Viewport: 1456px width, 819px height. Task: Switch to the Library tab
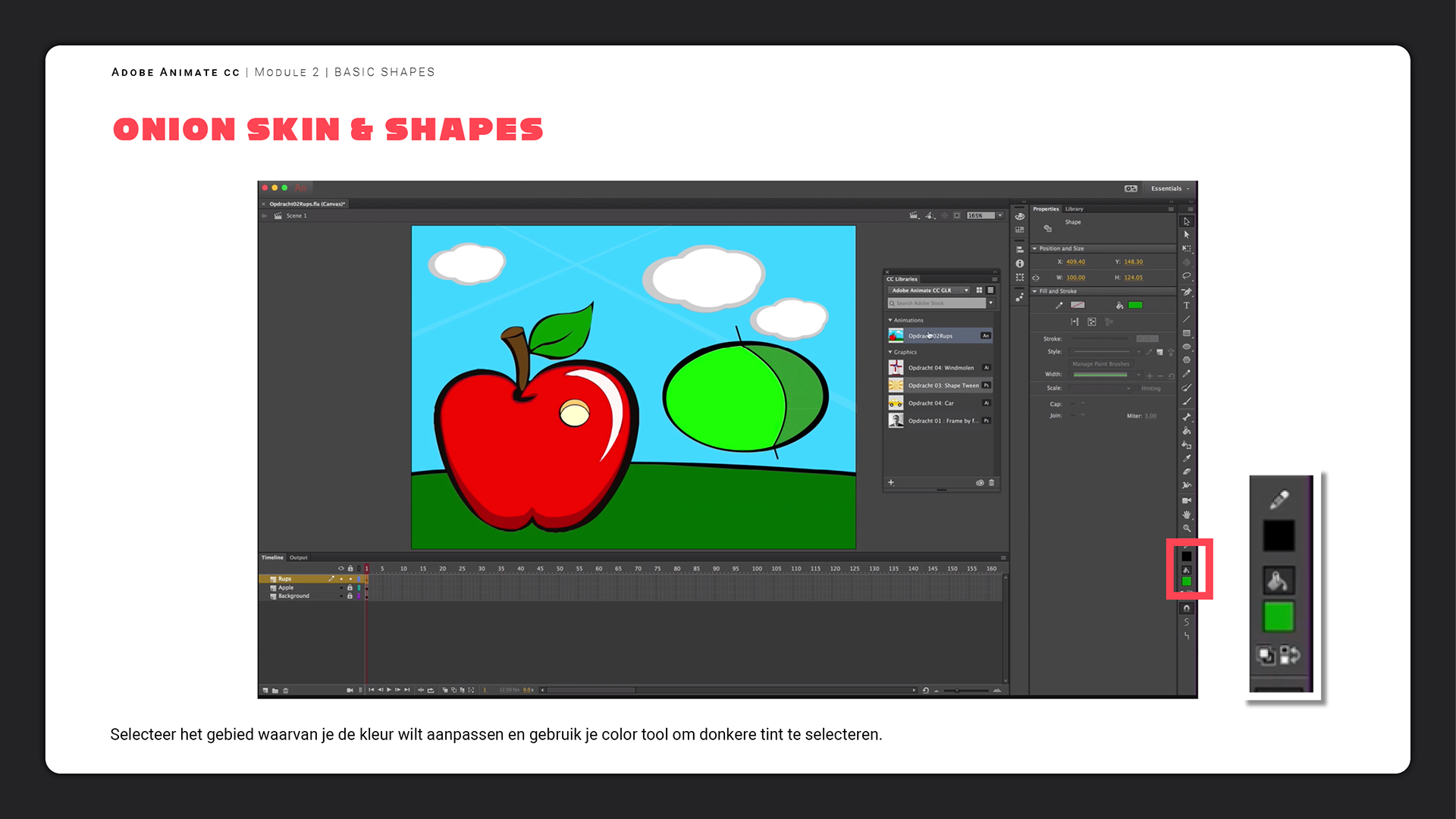(x=1074, y=209)
